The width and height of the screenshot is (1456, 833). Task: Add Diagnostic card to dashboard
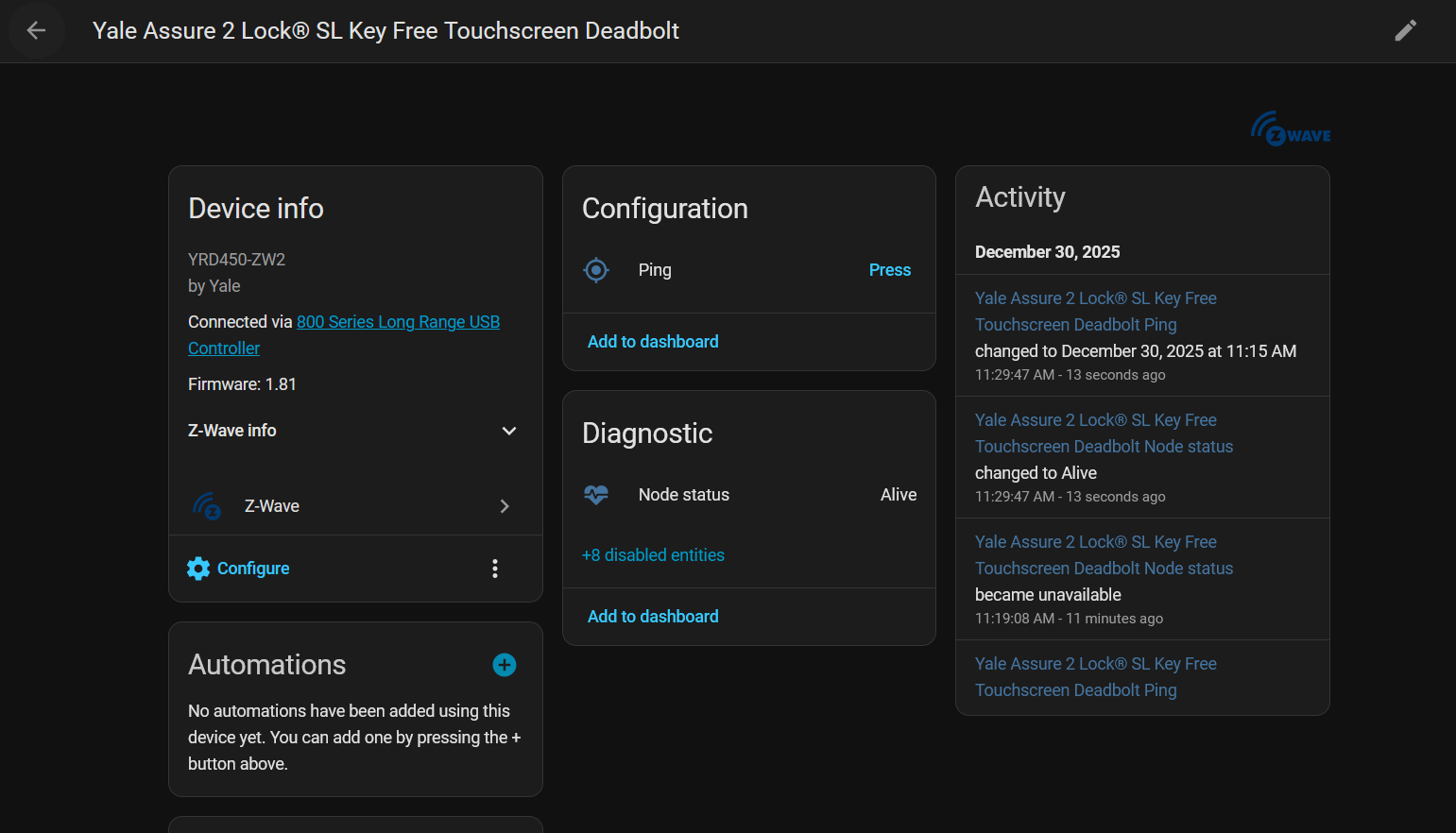[653, 617]
